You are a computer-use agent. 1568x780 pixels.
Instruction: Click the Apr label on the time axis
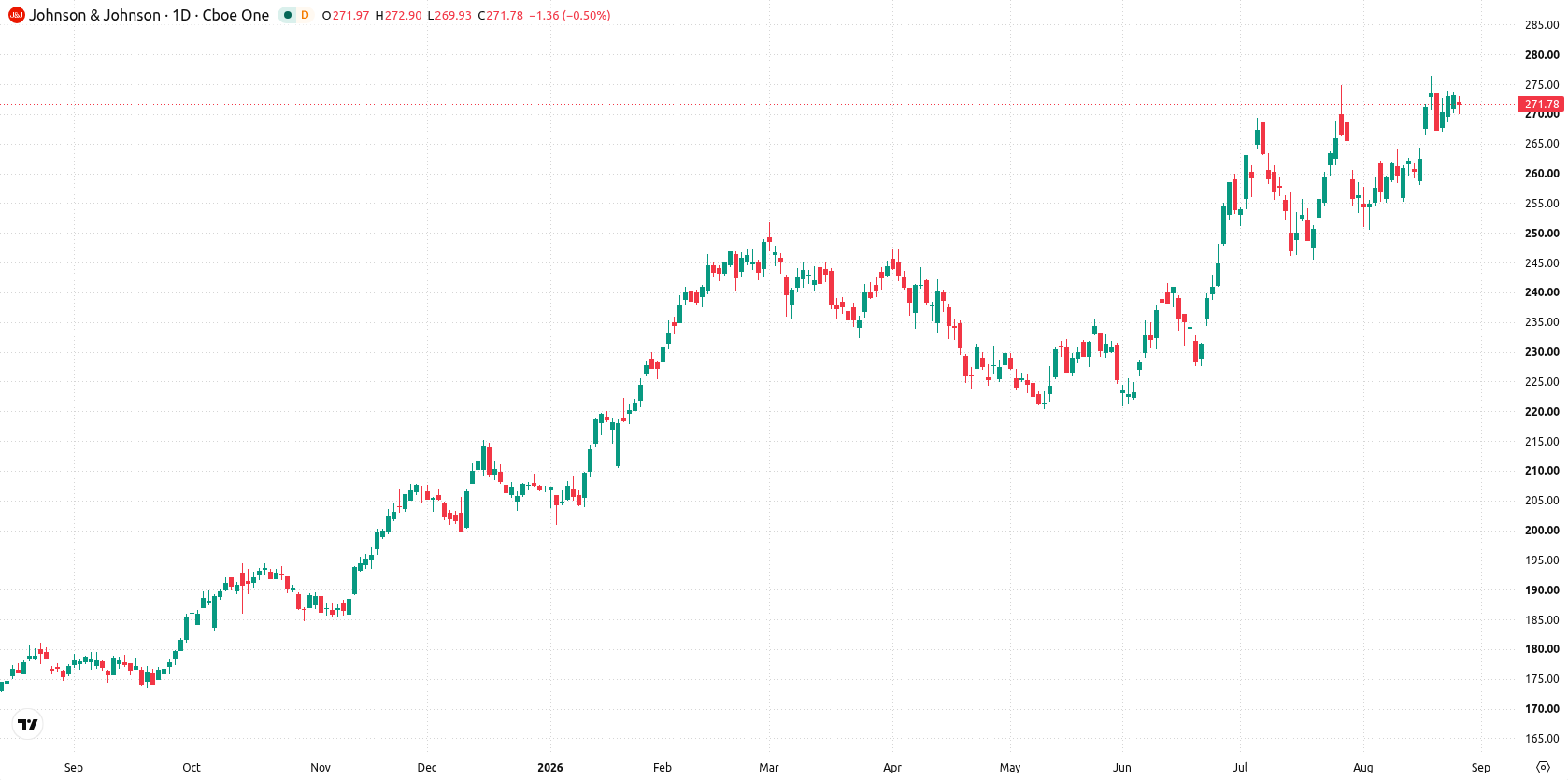point(892,768)
